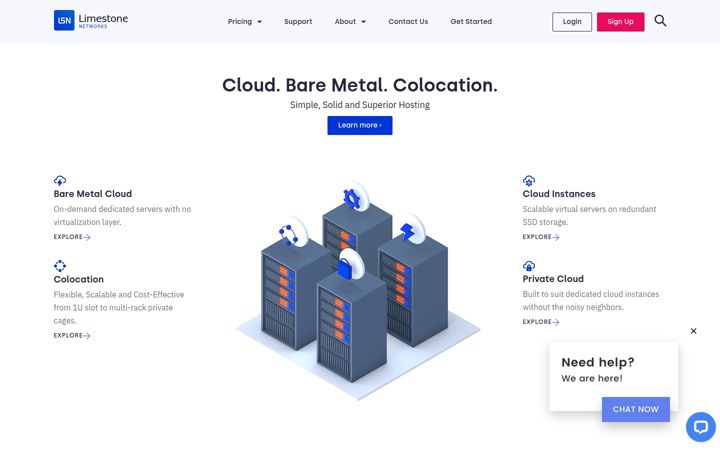720x450 pixels.
Task: Click the Cloud Instances gear-cloud icon
Action: [x=529, y=180]
